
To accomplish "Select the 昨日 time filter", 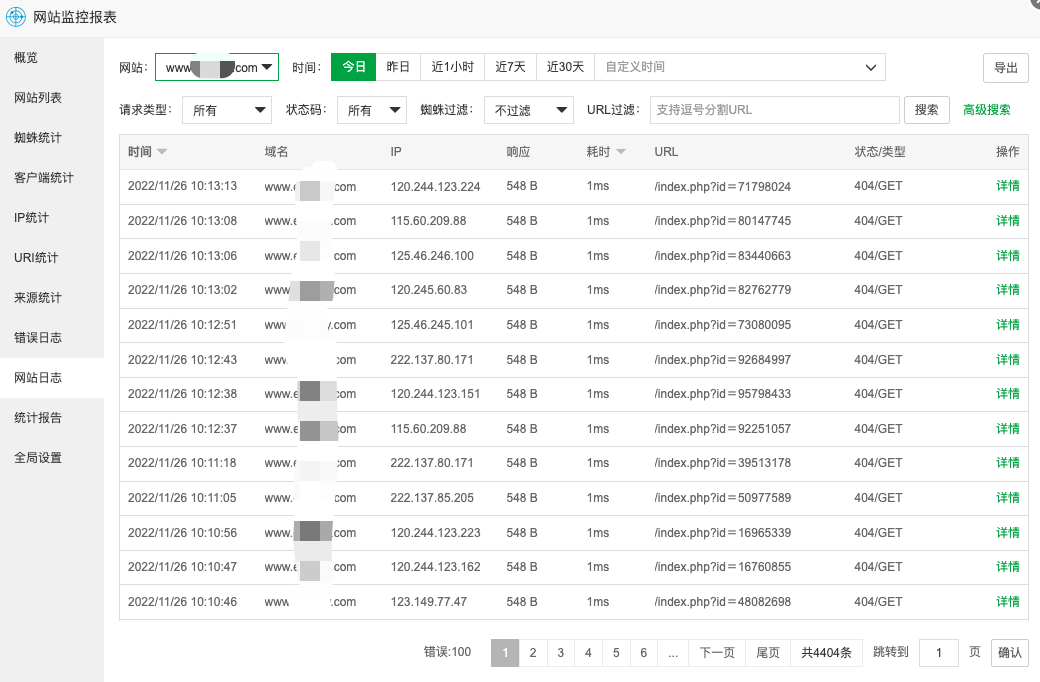I will (398, 67).
